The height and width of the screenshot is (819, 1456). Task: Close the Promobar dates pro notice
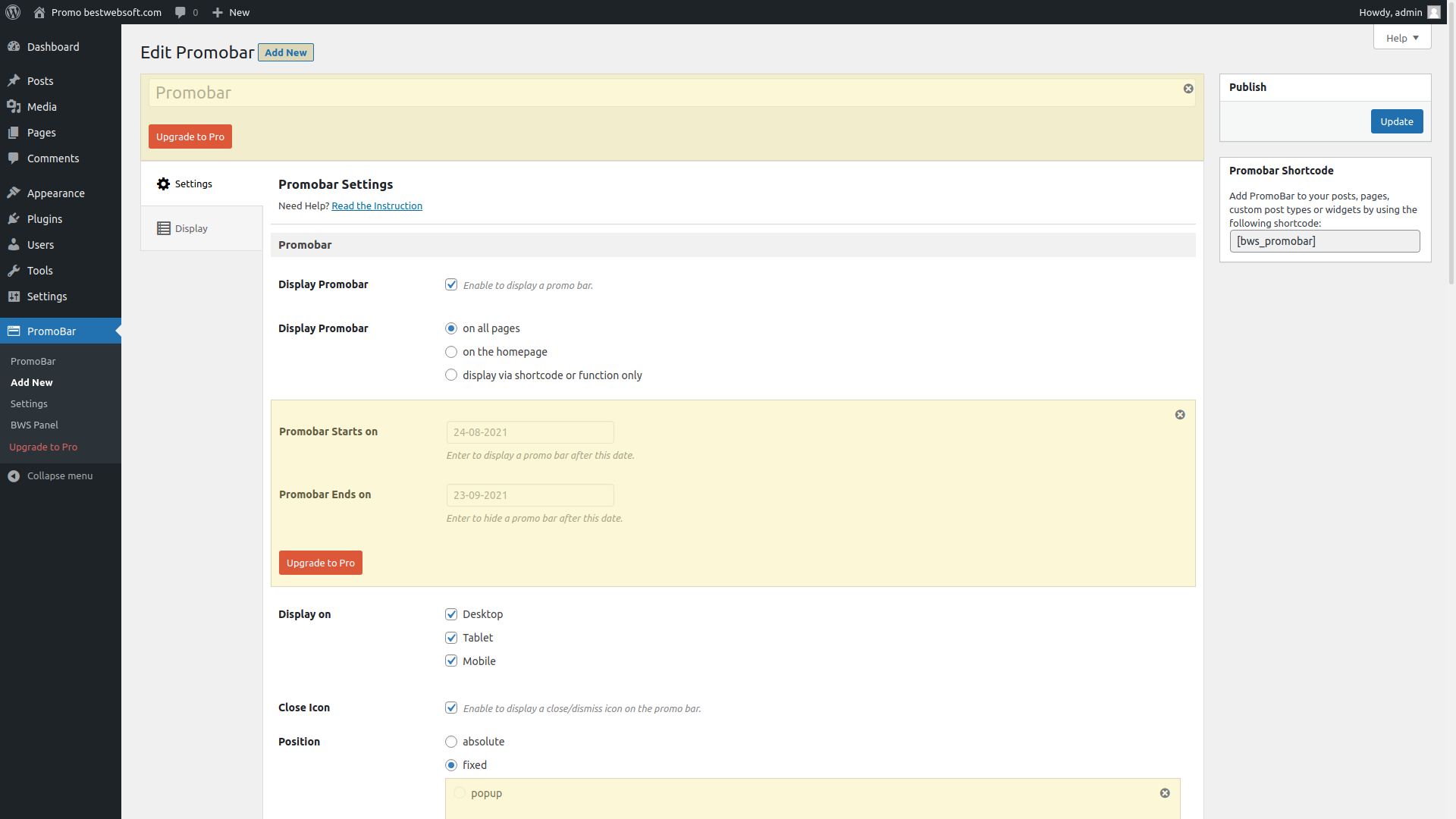pos(1180,415)
